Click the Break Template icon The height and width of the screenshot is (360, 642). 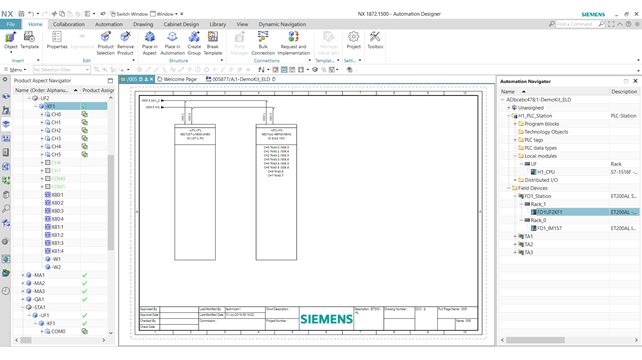(212, 37)
